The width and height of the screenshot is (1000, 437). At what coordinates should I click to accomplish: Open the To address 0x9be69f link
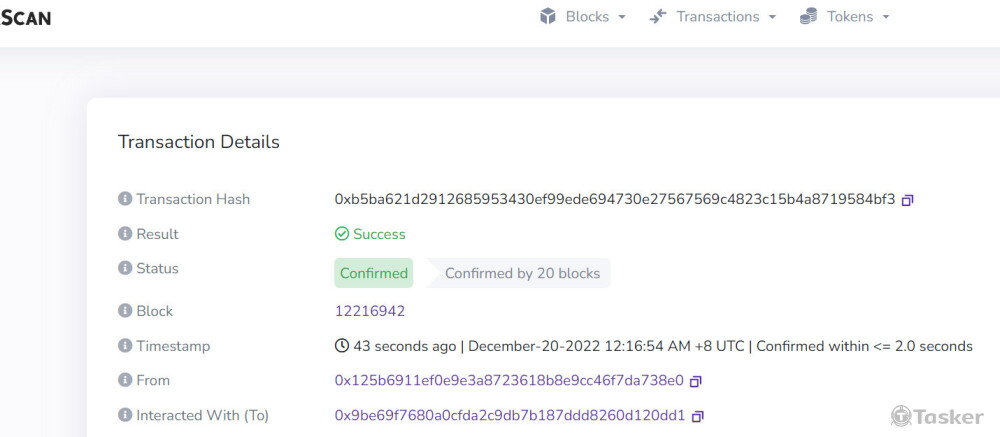pos(510,415)
